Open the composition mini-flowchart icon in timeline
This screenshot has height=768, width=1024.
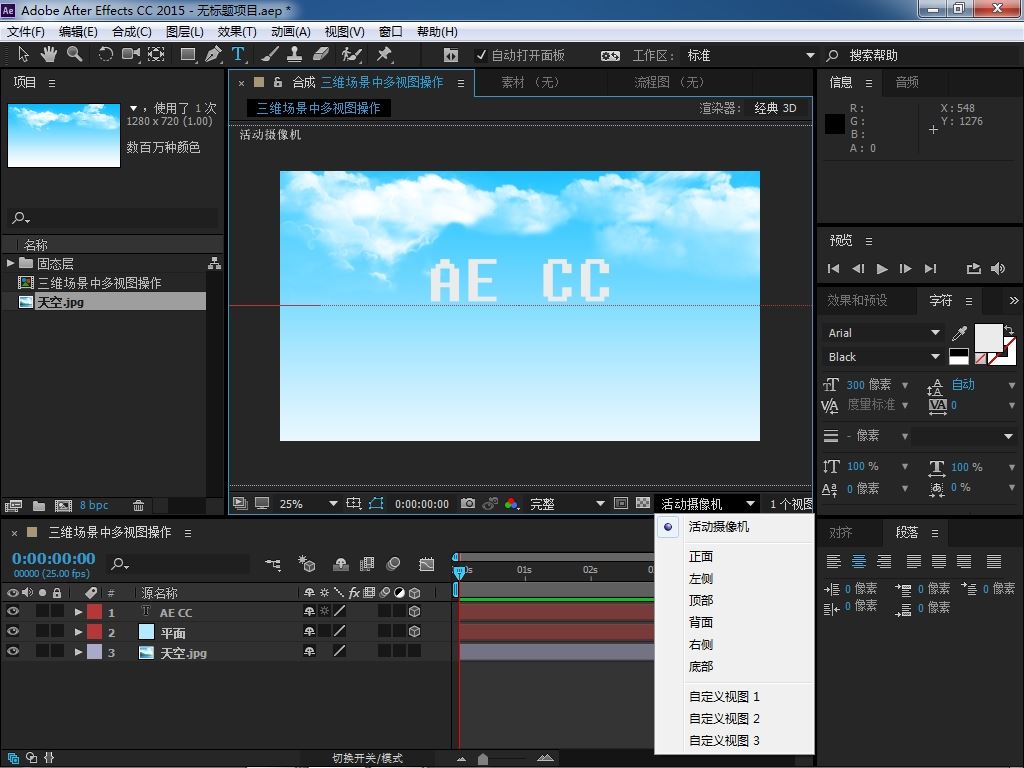click(273, 564)
